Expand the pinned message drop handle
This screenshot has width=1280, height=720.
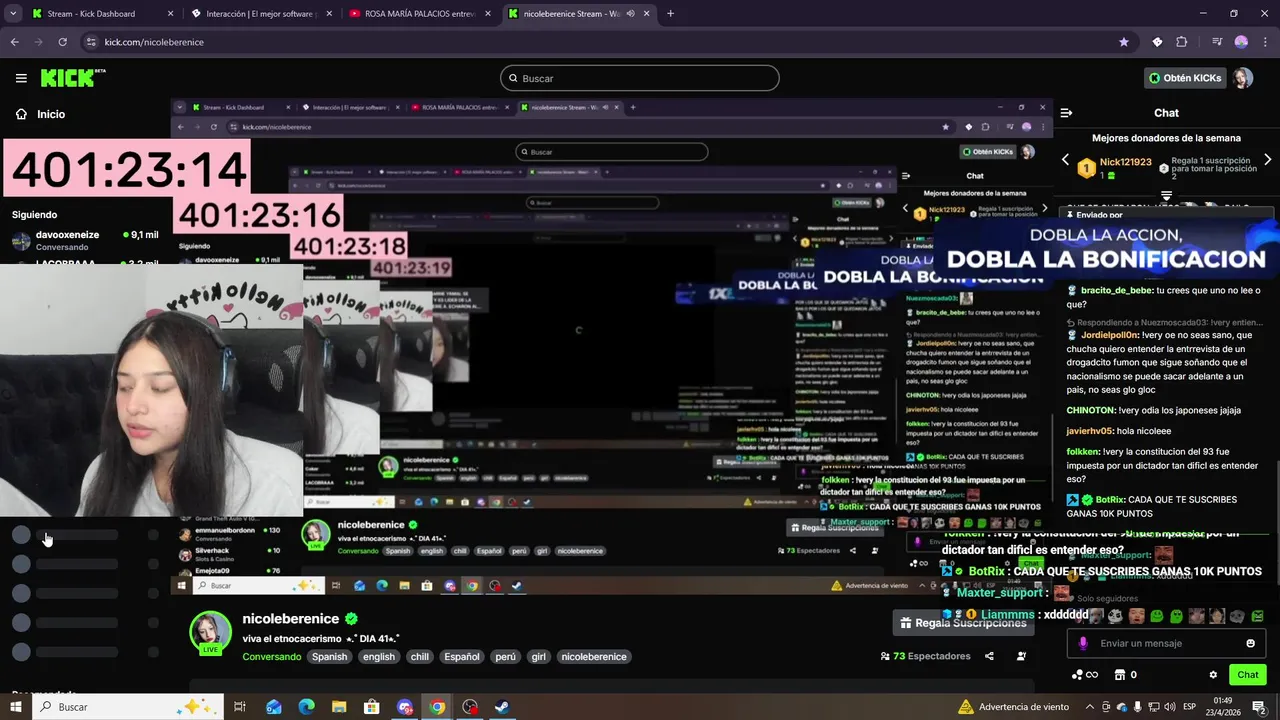(1166, 195)
